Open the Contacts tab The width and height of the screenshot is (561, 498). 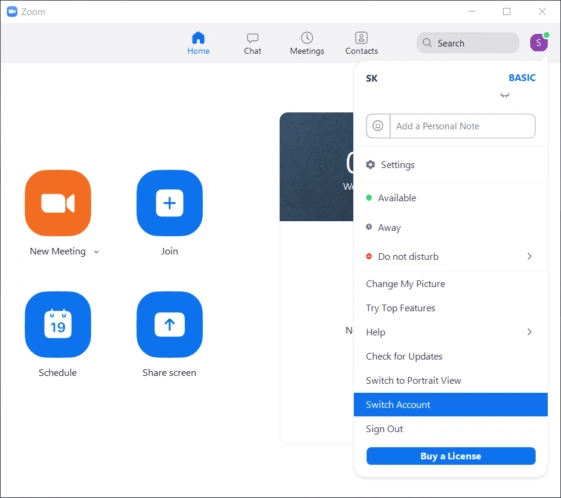click(361, 43)
